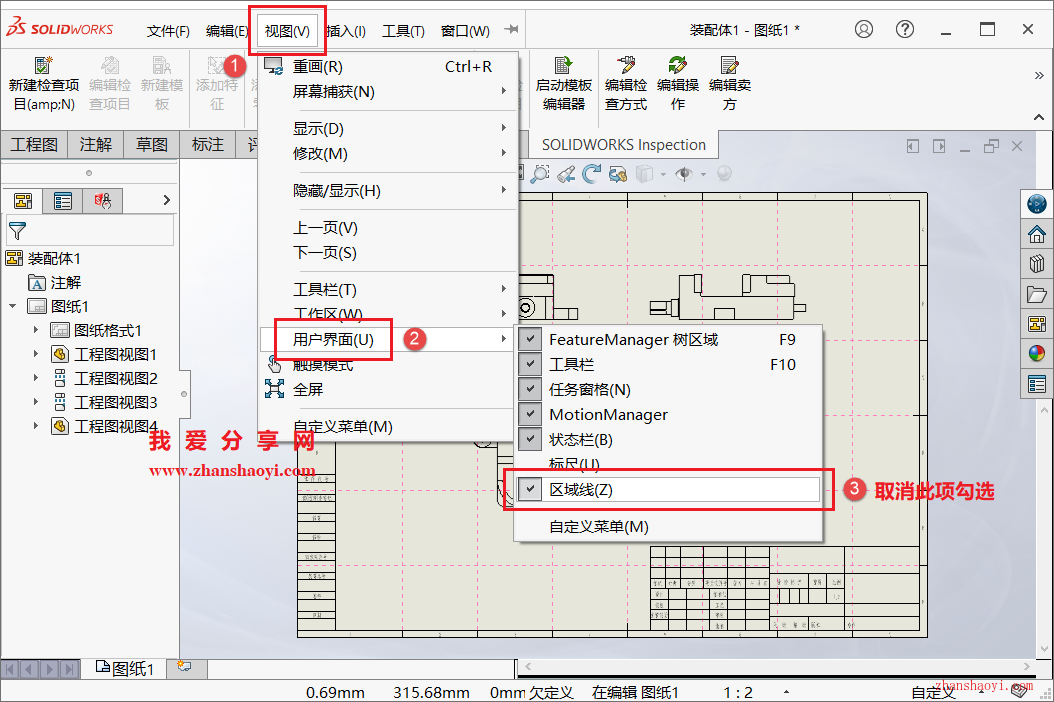Expand the 工程图视图2 tree node
1054x702 pixels.
(x=36, y=378)
